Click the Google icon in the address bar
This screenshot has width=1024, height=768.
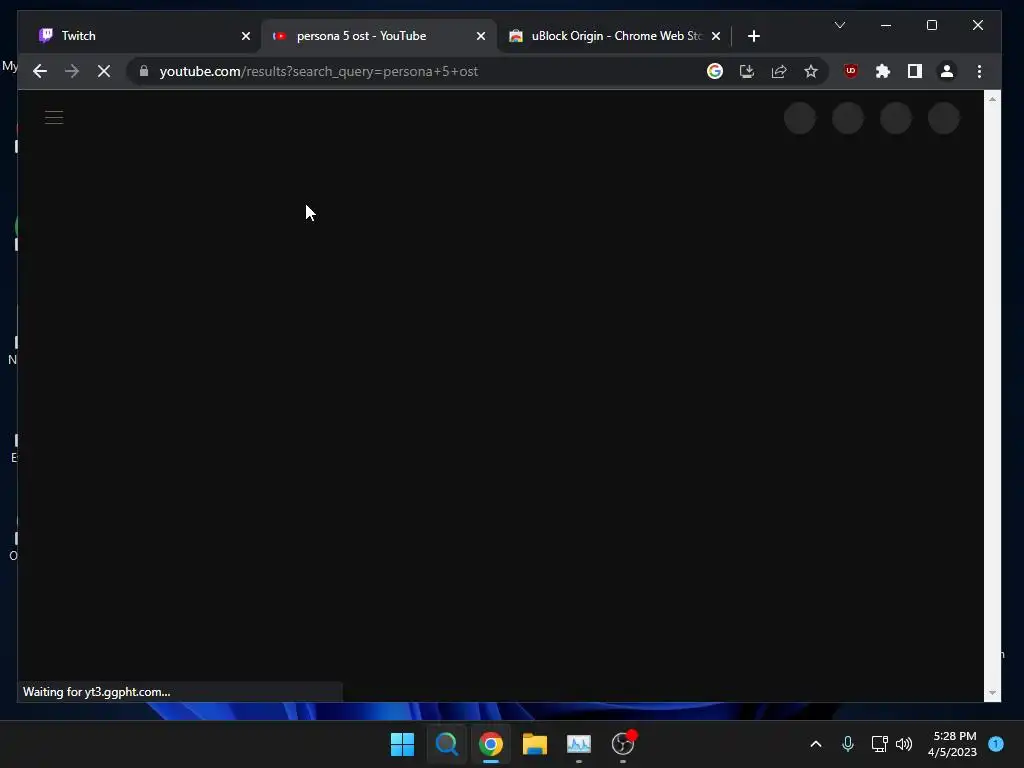[x=714, y=71]
